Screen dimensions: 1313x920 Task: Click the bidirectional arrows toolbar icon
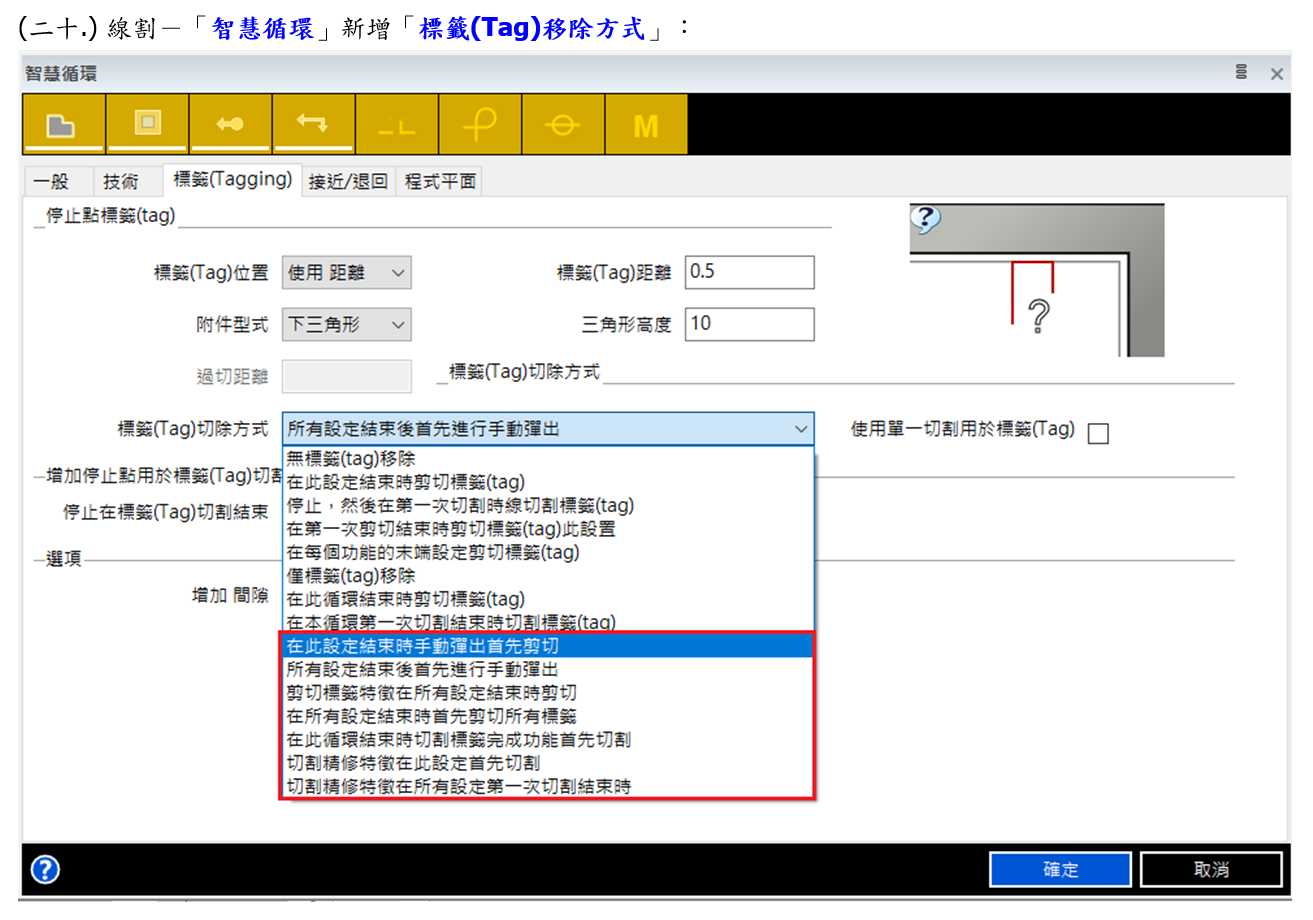(313, 124)
